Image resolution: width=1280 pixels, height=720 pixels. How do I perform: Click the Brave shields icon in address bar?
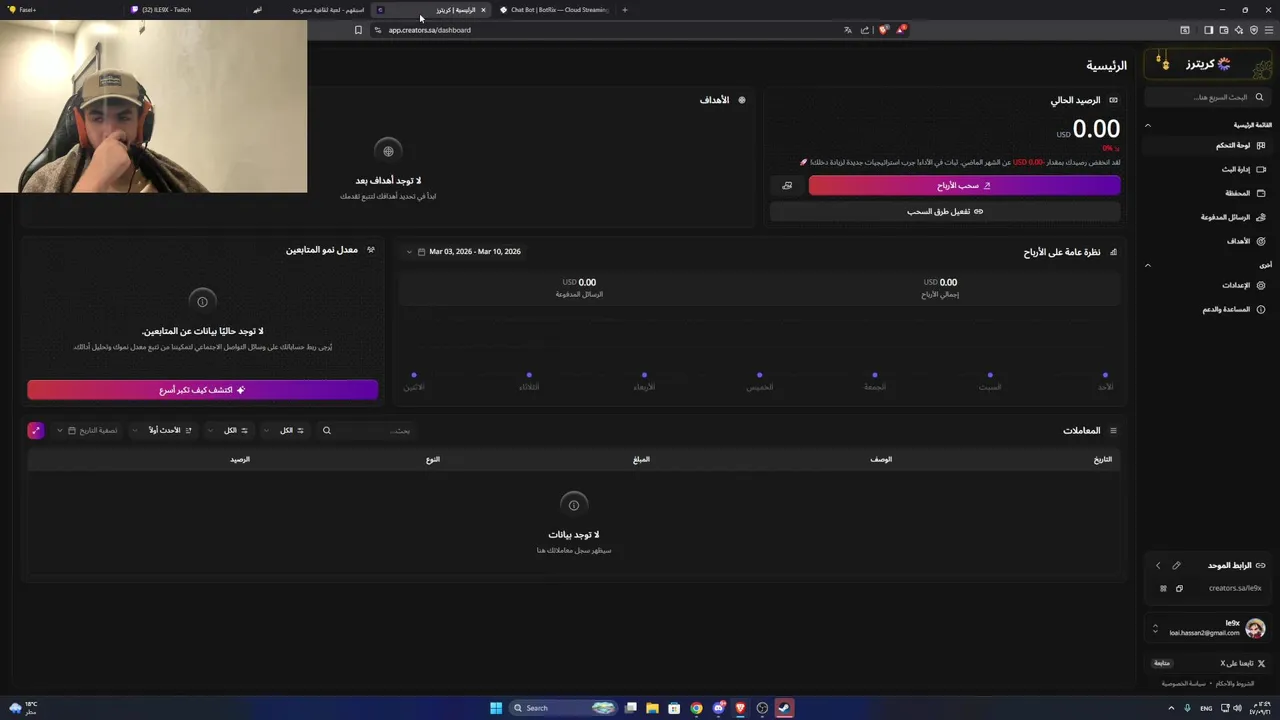coord(883,30)
